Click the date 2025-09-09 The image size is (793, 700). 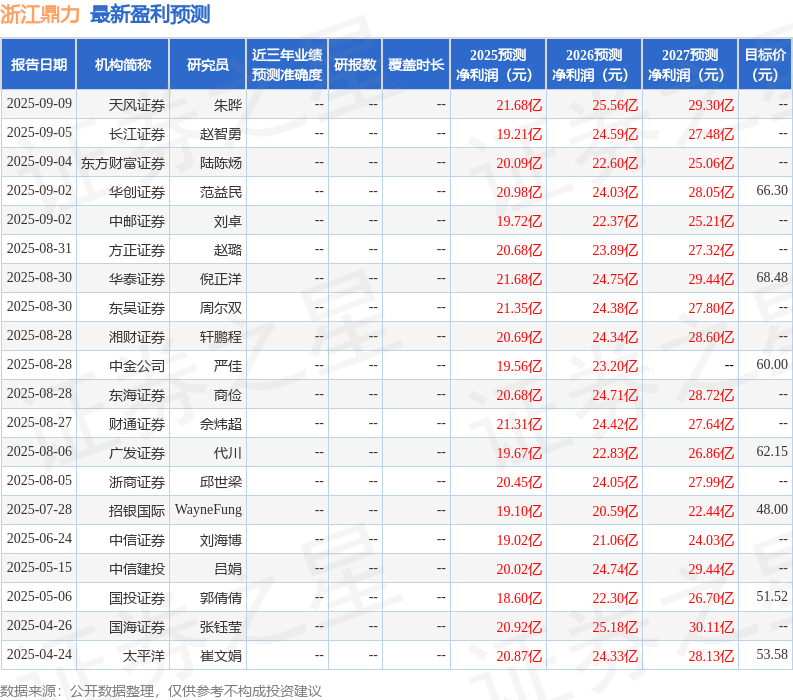(39, 103)
